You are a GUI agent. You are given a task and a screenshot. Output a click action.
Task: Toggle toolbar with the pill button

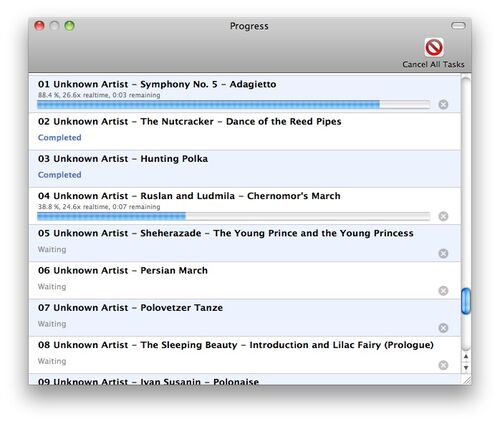tap(458, 26)
